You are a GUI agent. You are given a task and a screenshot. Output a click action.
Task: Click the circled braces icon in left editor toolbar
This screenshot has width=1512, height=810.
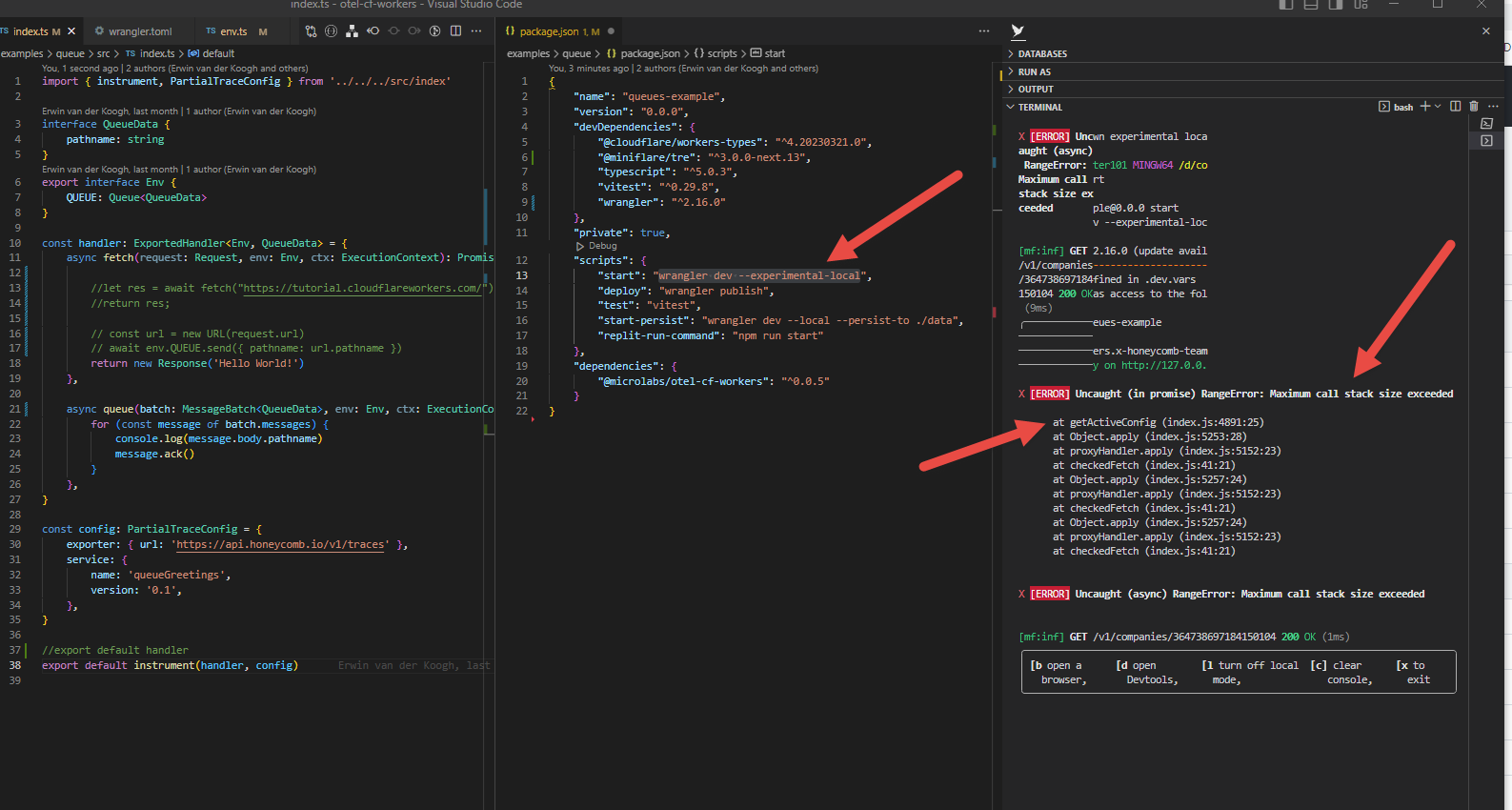click(x=331, y=31)
